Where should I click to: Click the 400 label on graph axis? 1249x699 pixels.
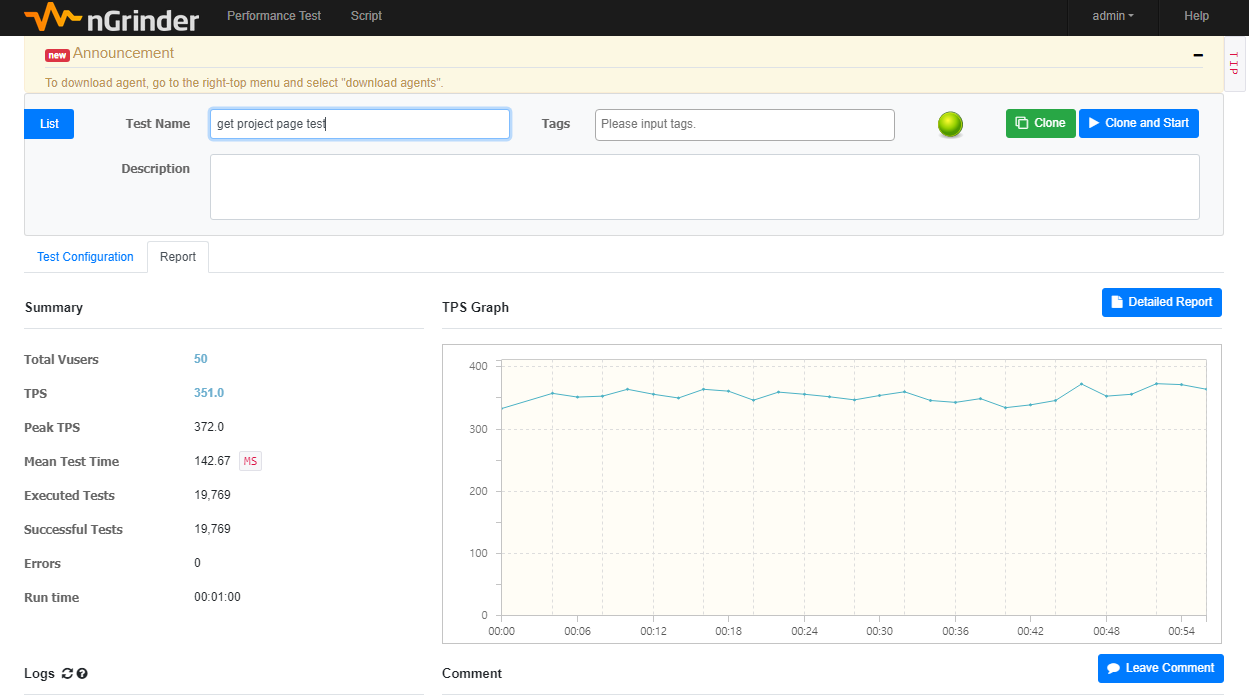477,367
